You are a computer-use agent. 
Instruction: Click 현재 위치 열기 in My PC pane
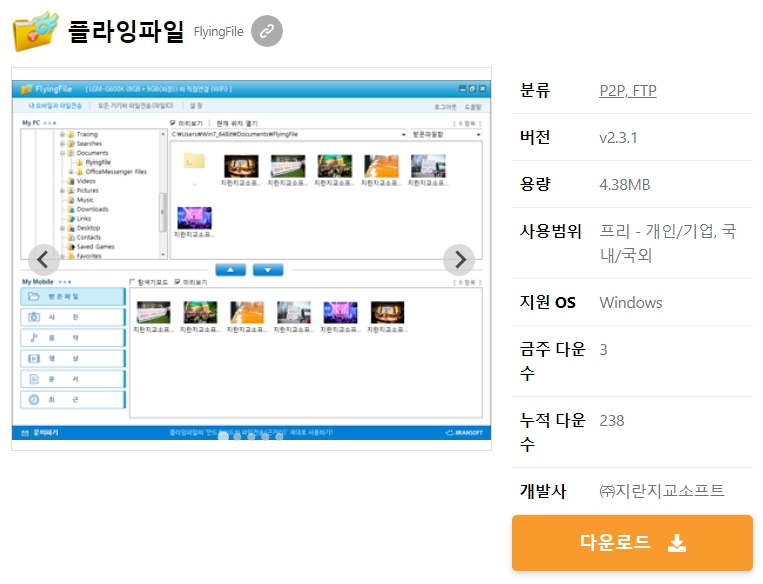[237, 123]
